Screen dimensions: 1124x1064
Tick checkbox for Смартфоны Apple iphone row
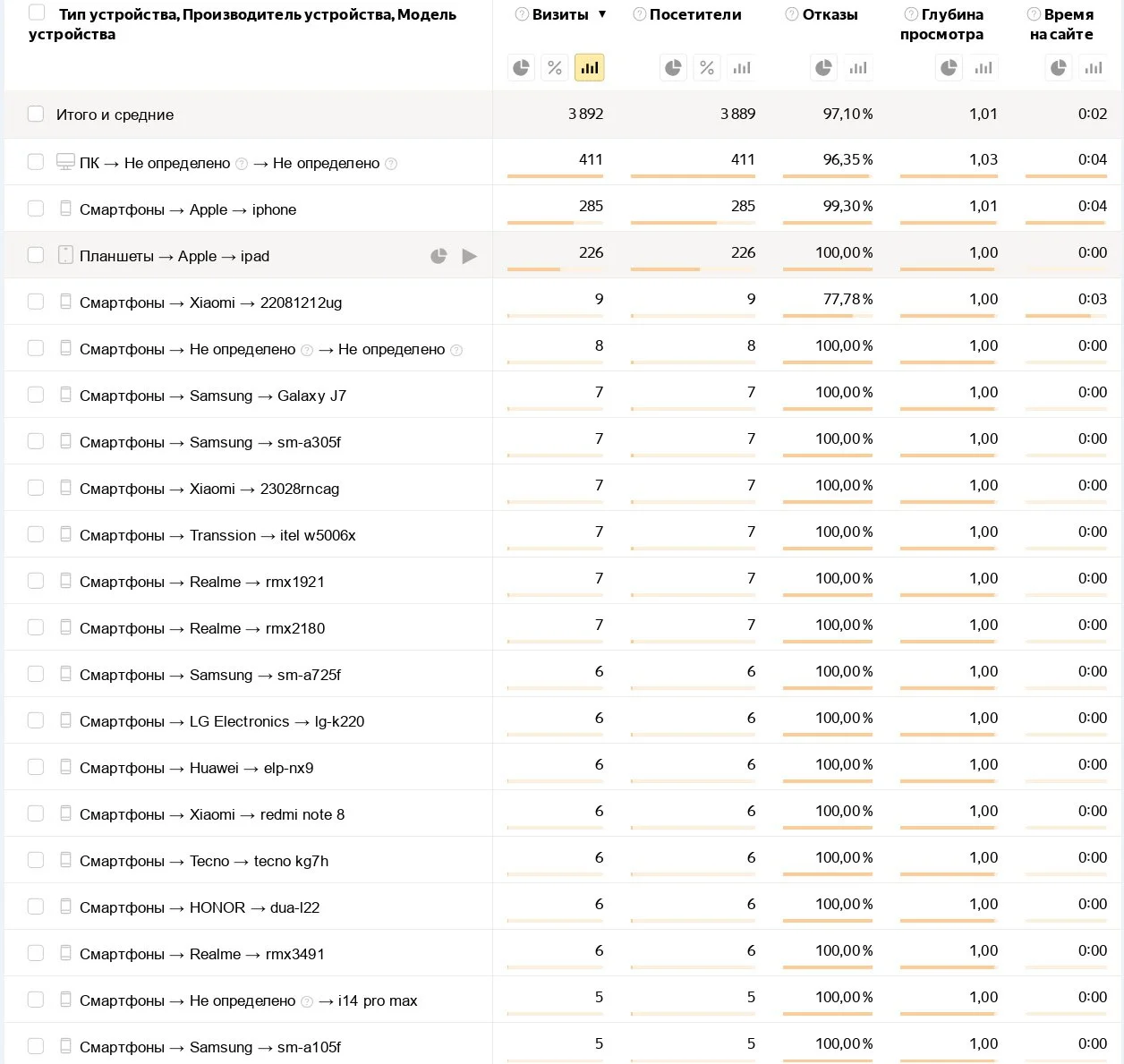(x=36, y=209)
